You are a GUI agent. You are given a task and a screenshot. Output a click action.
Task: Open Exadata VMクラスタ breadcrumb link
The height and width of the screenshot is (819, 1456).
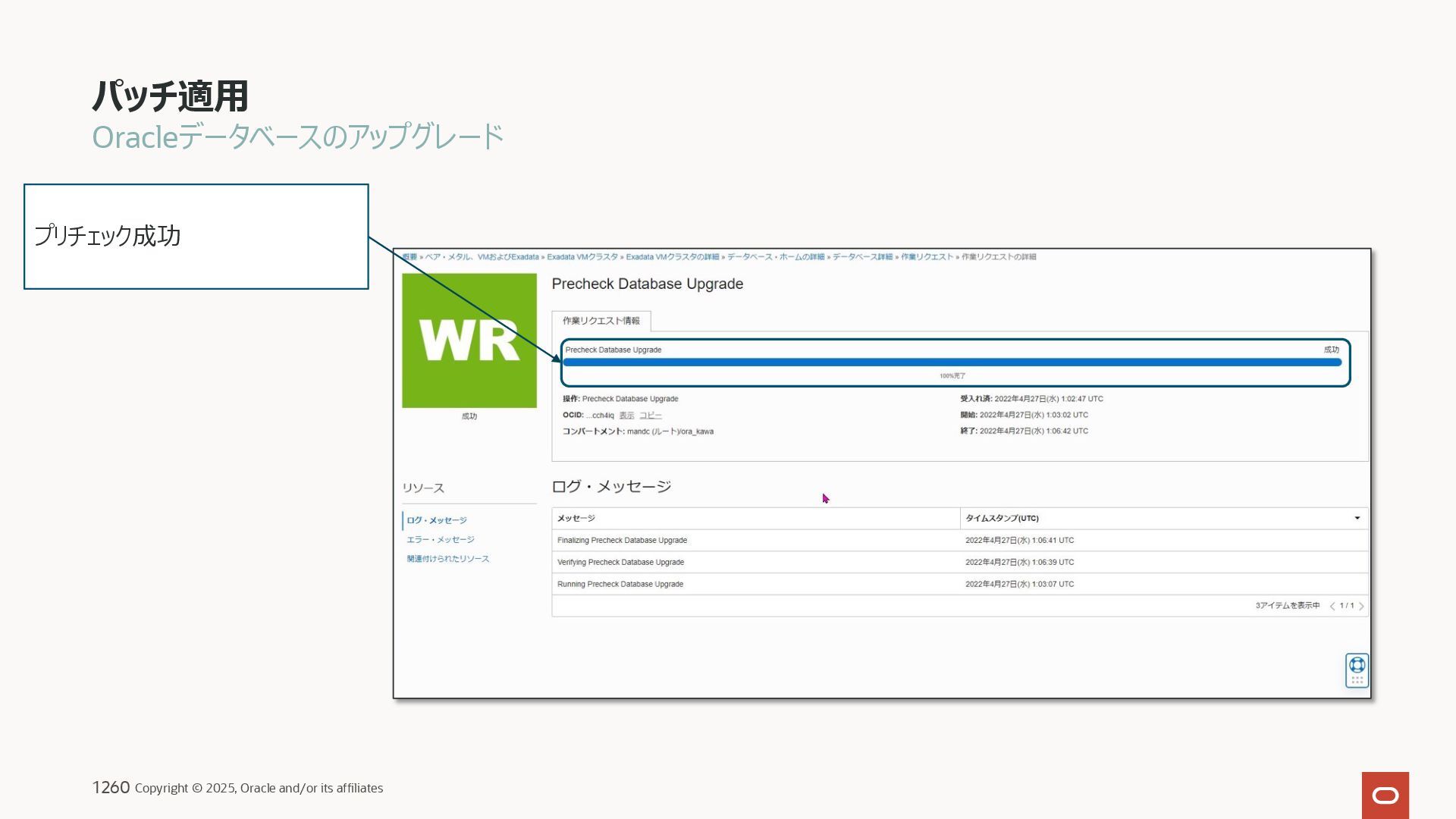(x=582, y=257)
